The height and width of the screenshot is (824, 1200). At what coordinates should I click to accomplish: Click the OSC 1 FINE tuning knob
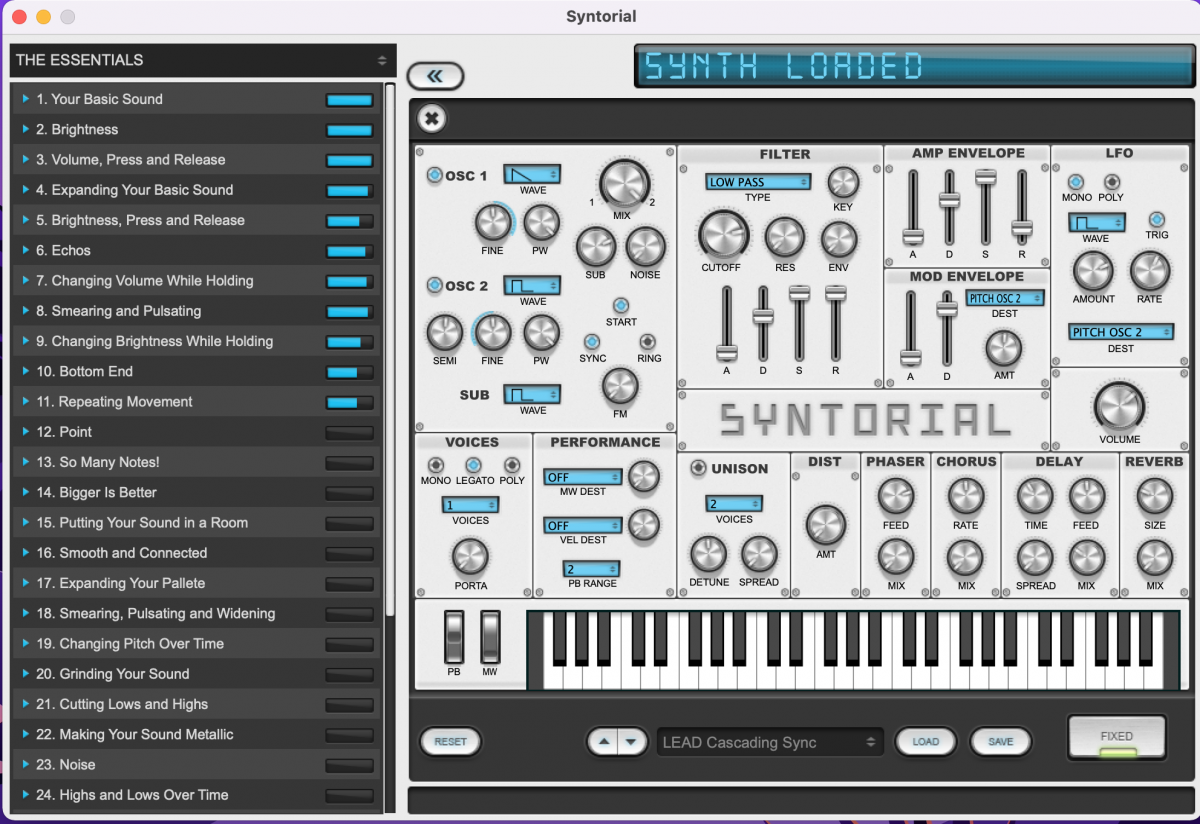tap(492, 222)
